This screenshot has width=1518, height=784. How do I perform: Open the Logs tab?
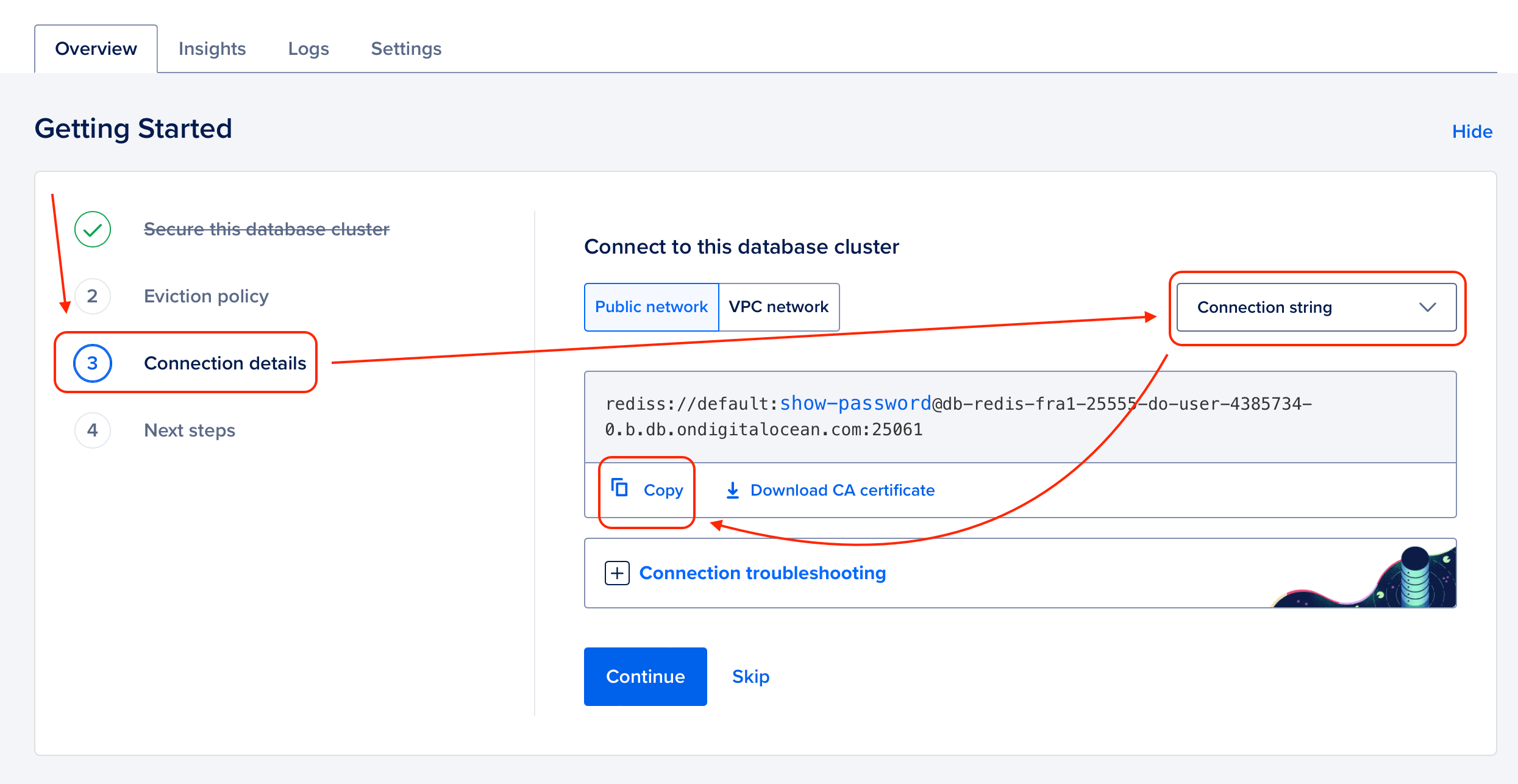point(308,48)
